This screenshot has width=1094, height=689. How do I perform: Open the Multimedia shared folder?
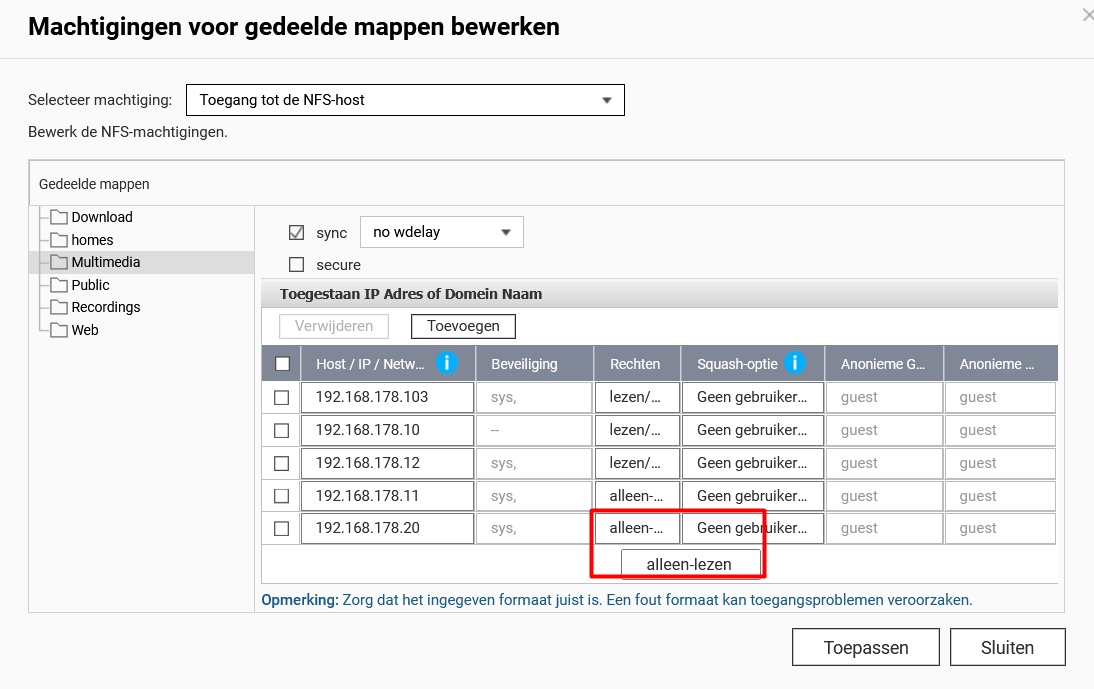coord(105,262)
